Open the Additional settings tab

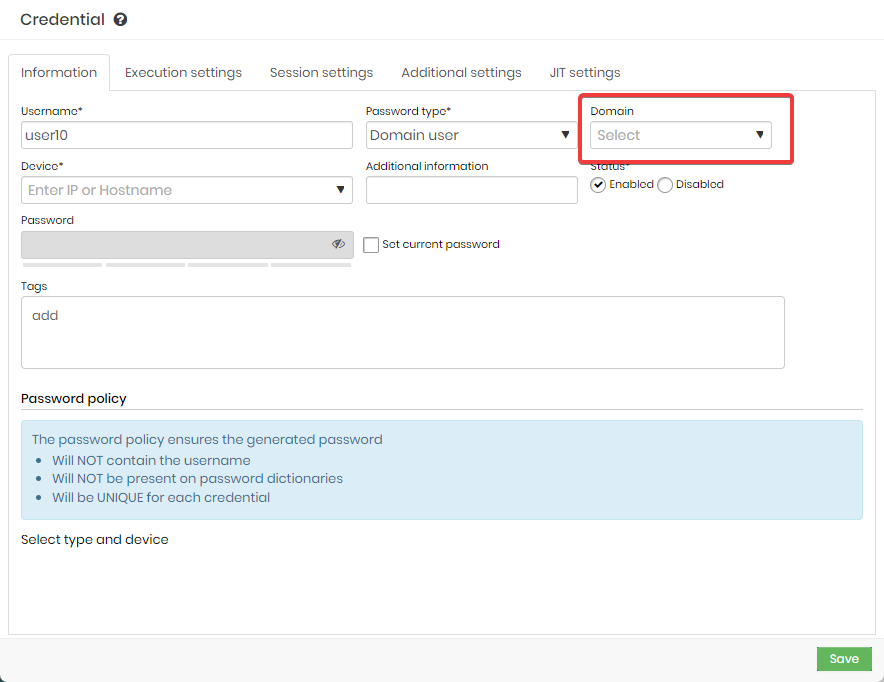(461, 73)
